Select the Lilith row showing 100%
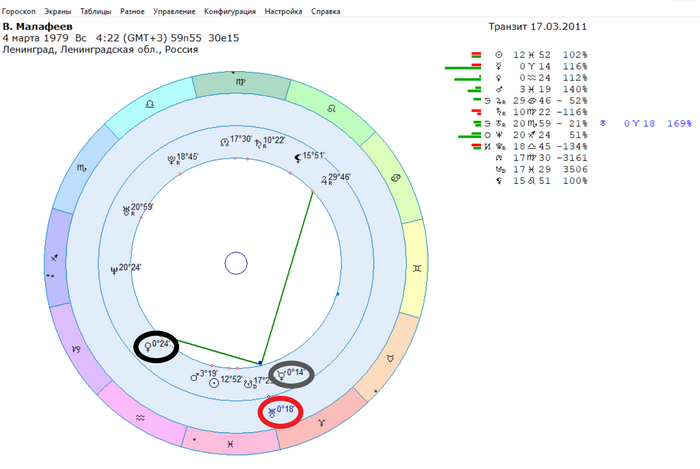 tap(542, 181)
